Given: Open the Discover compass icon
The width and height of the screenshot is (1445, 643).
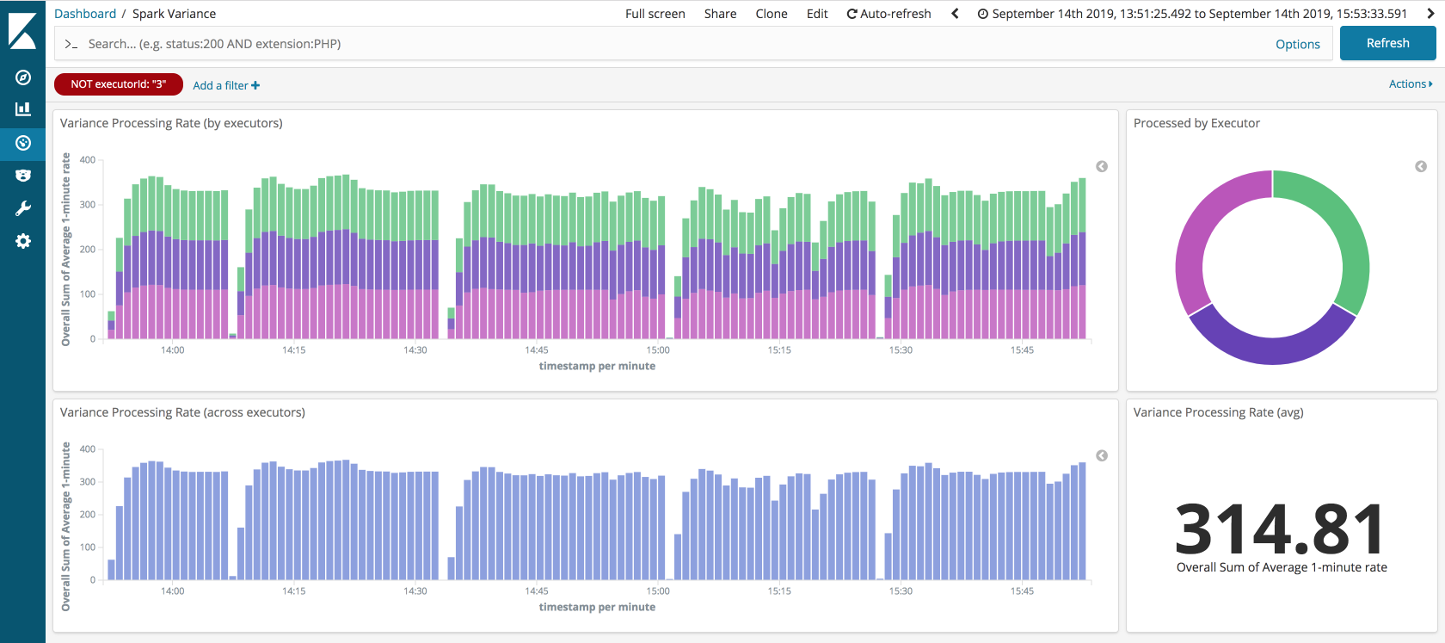Looking at the screenshot, I should tap(23, 77).
